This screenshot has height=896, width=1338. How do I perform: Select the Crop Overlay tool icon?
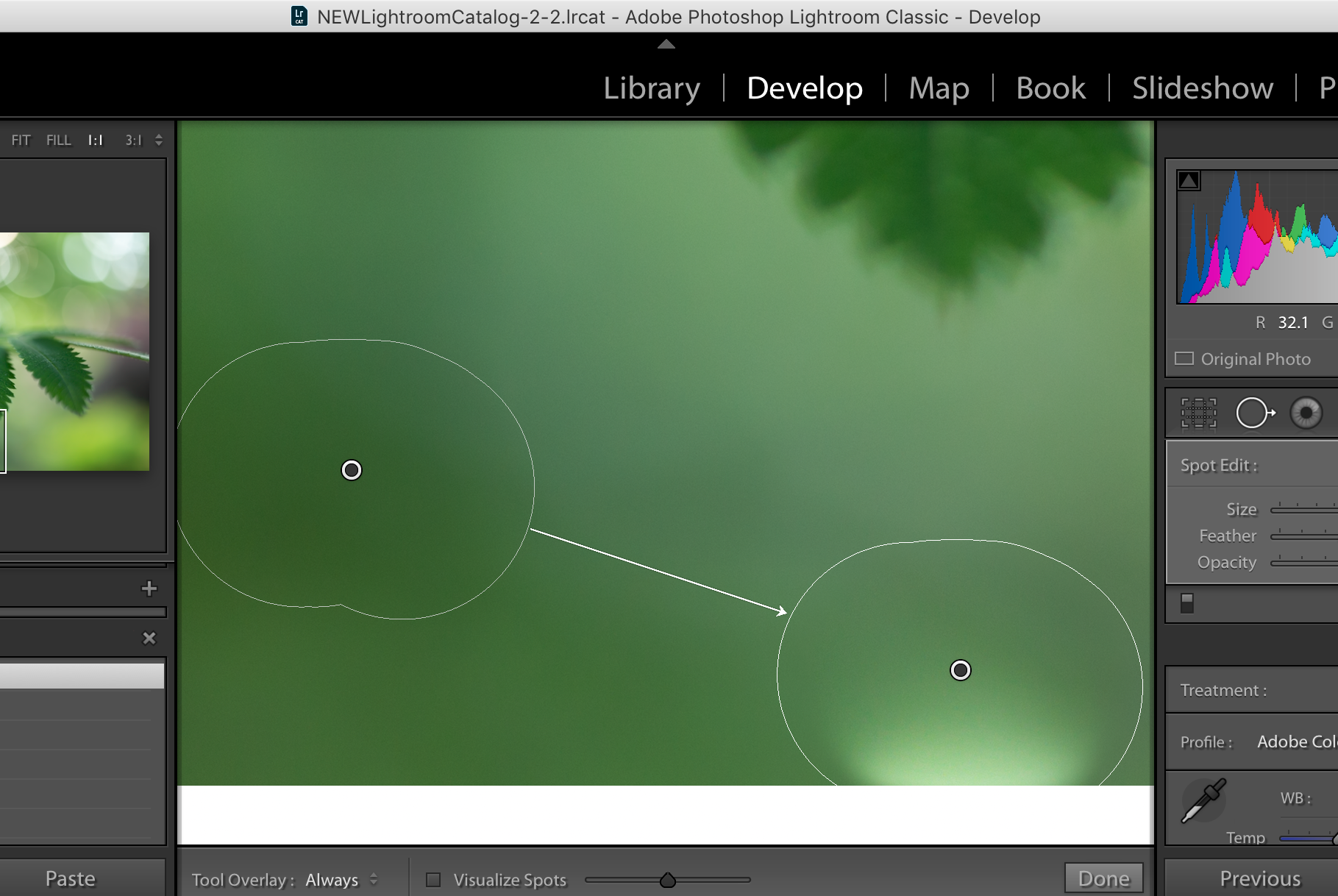1198,413
